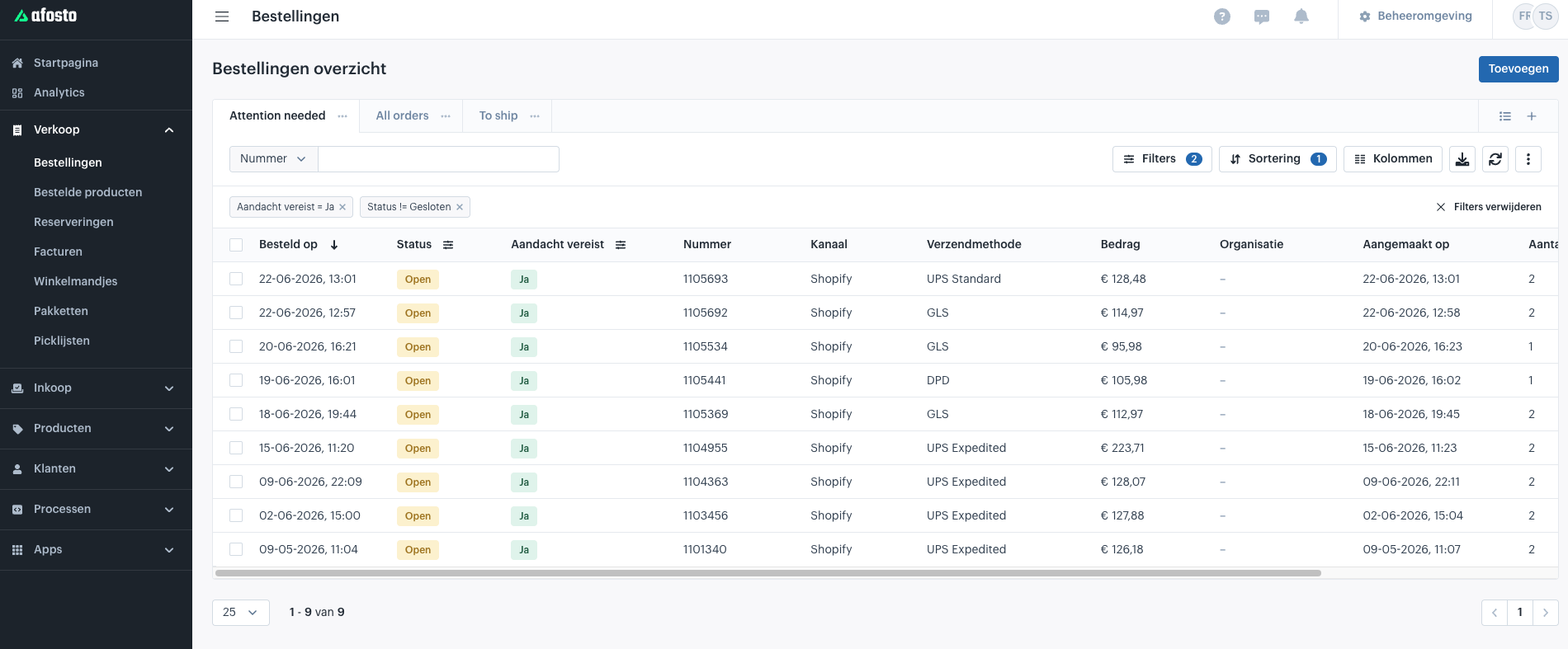Open the notifications bell
The width and height of the screenshot is (1568, 649).
(x=1301, y=16)
